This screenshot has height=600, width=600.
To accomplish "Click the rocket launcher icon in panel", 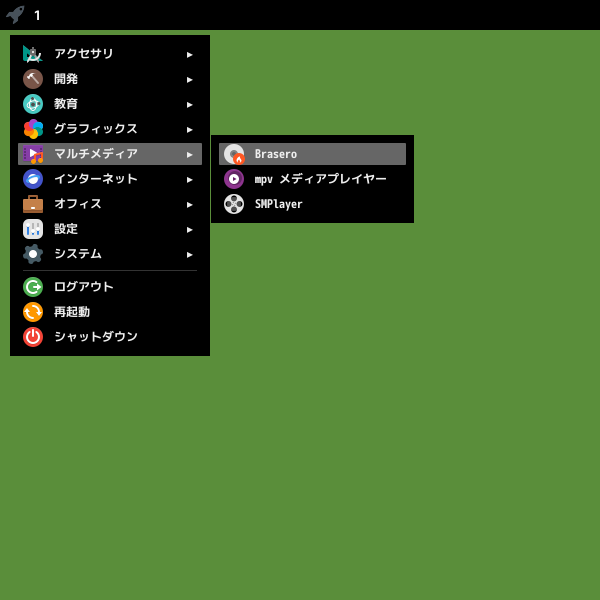I will tap(15, 15).
